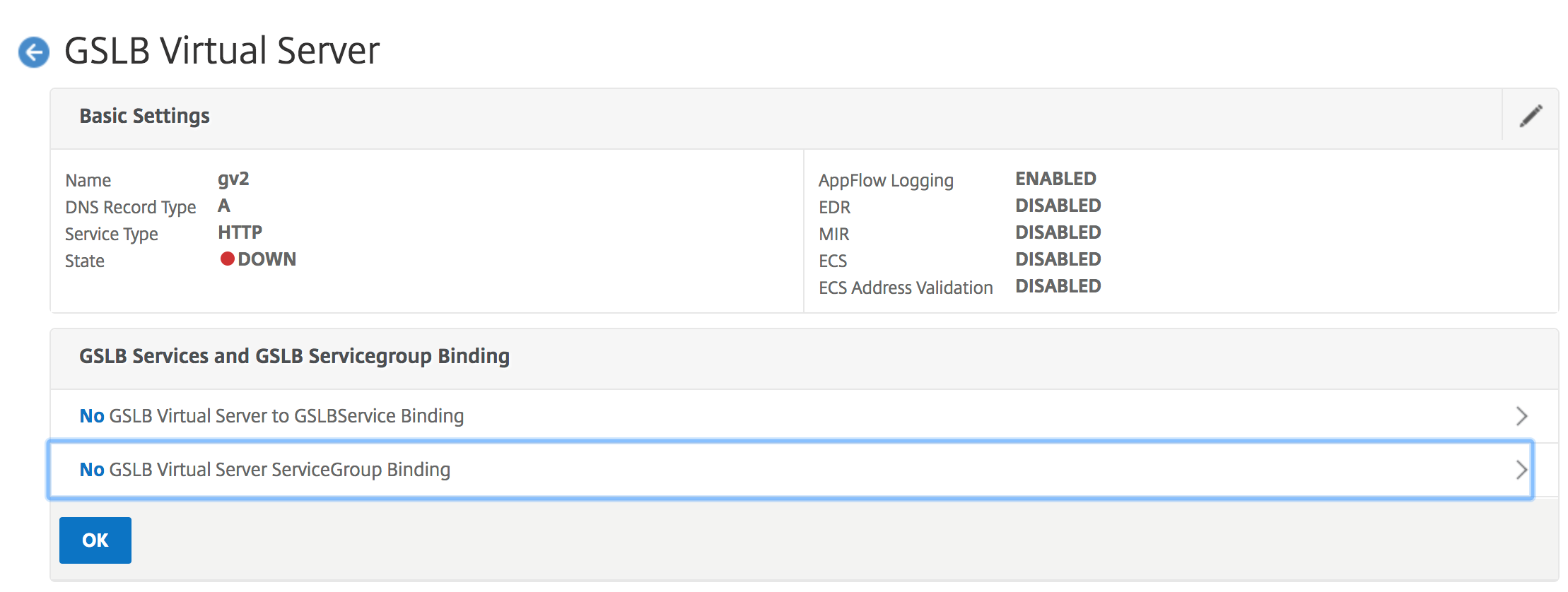
Task: Click the DNS Record Type label
Action: click(x=130, y=207)
